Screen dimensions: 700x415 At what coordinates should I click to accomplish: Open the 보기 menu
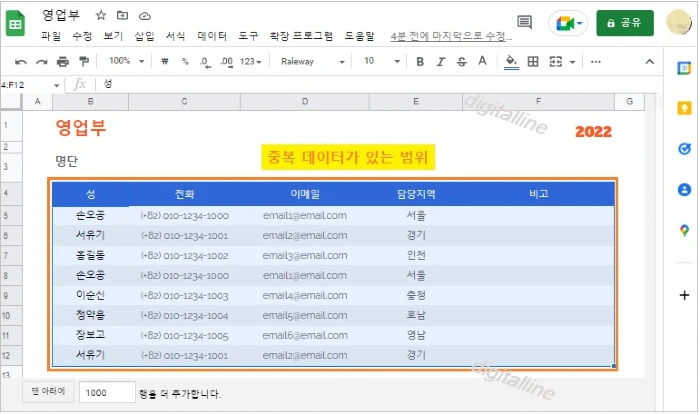coord(113,36)
